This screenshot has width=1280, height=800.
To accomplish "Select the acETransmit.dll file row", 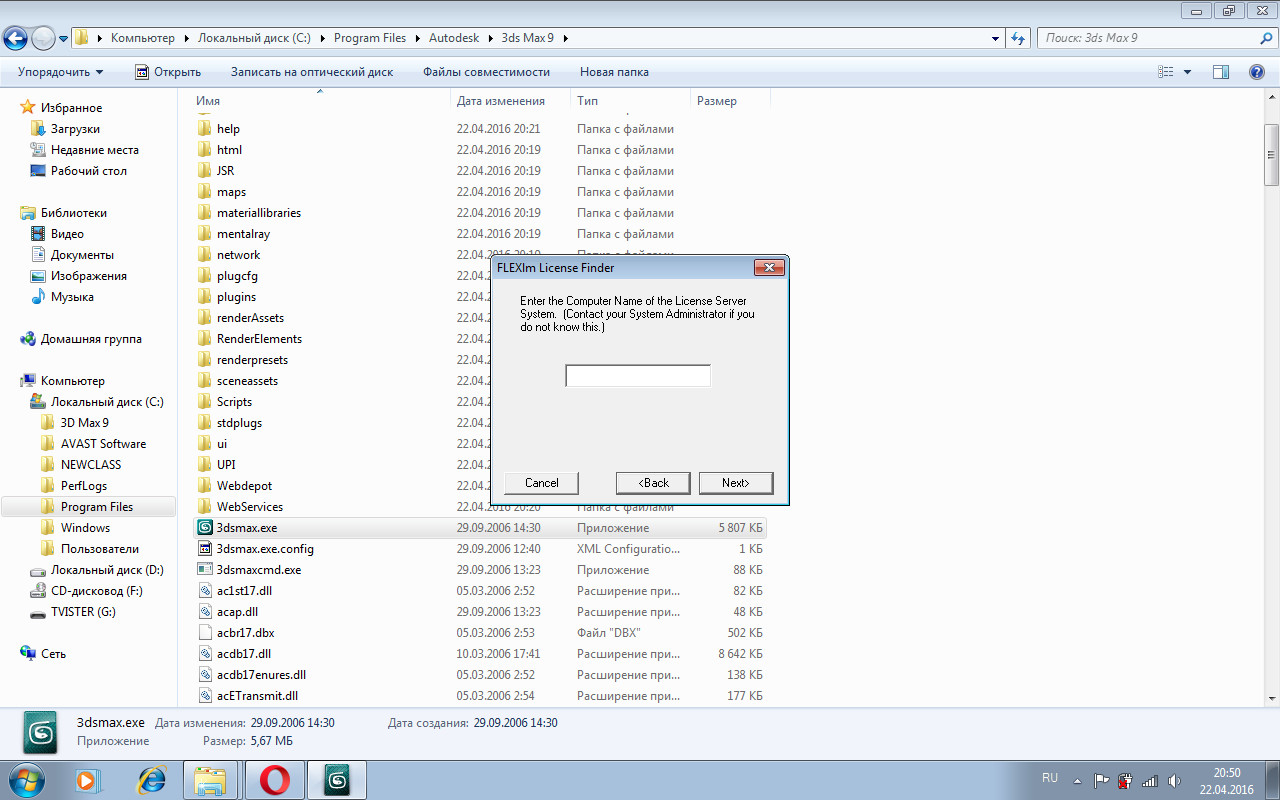I will point(480,696).
